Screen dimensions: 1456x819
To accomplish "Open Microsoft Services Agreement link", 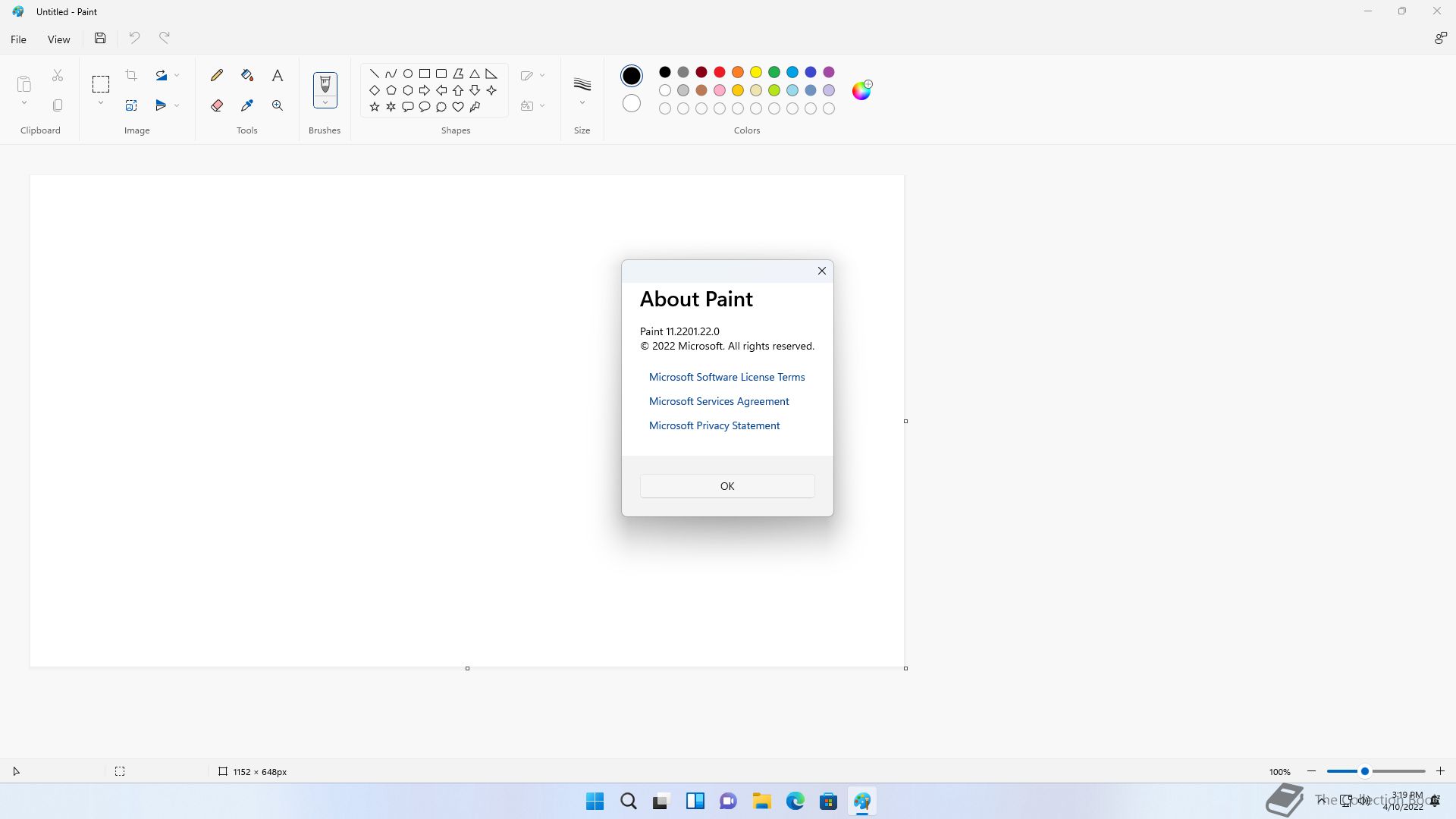I will click(719, 401).
